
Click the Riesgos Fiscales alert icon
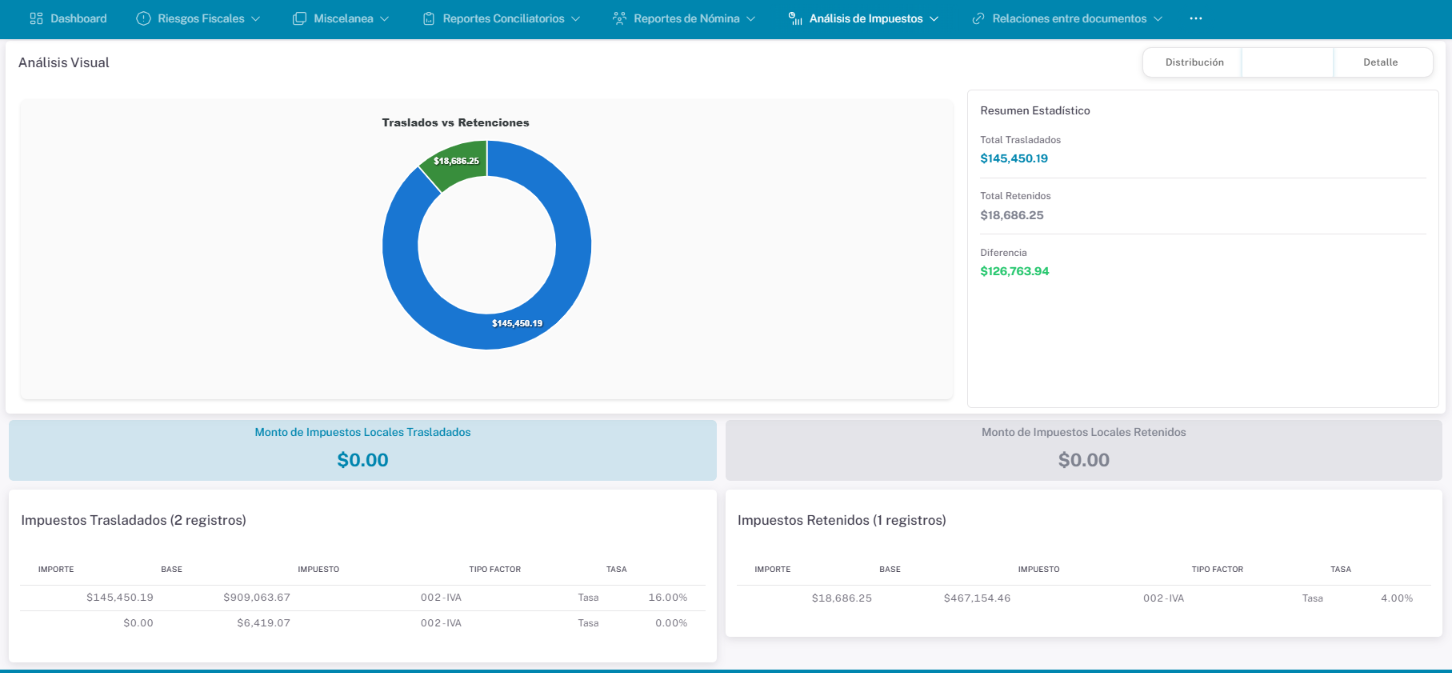coord(143,19)
